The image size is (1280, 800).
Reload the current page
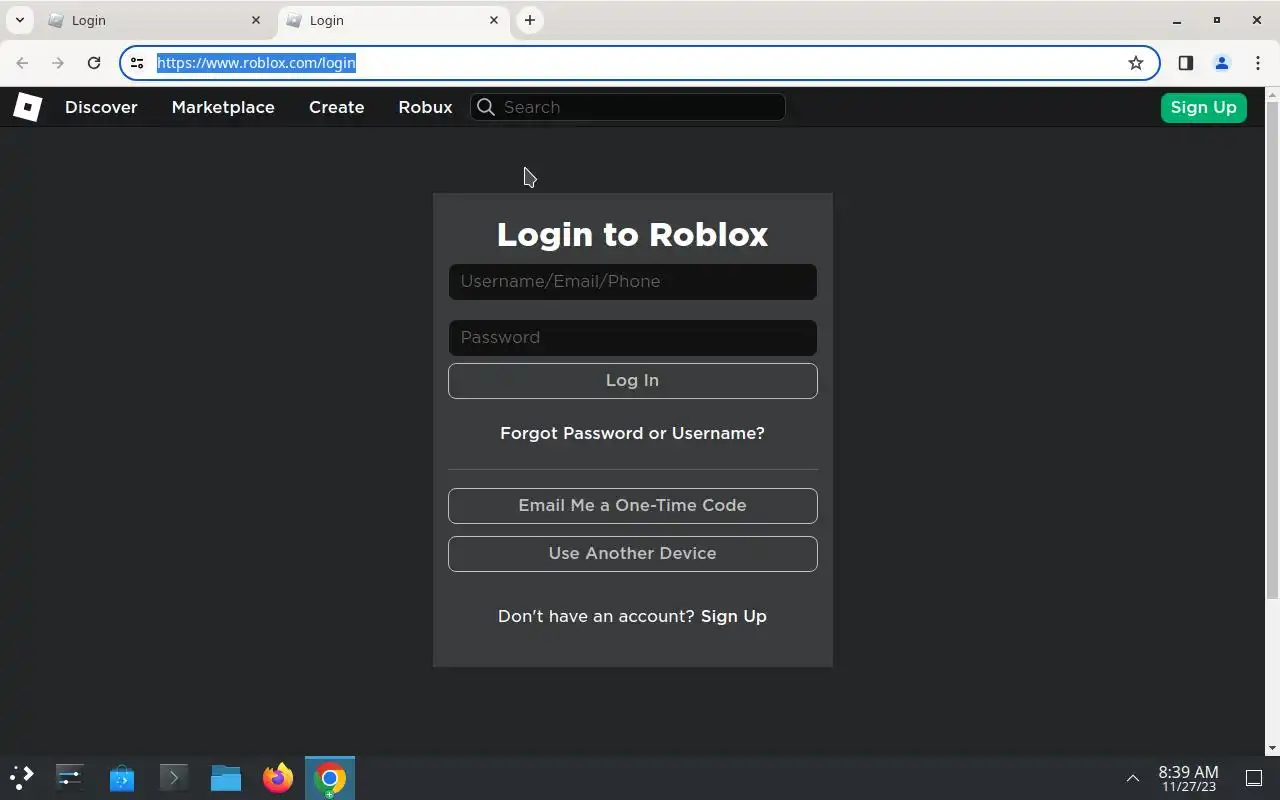[94, 63]
